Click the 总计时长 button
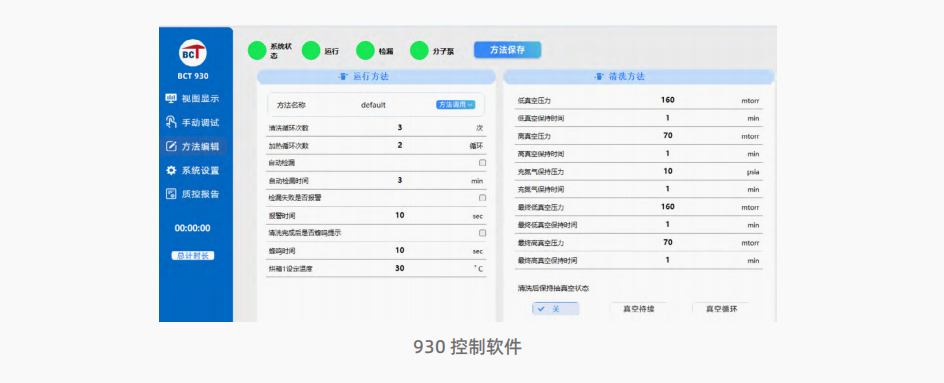944x383 pixels. click(193, 255)
